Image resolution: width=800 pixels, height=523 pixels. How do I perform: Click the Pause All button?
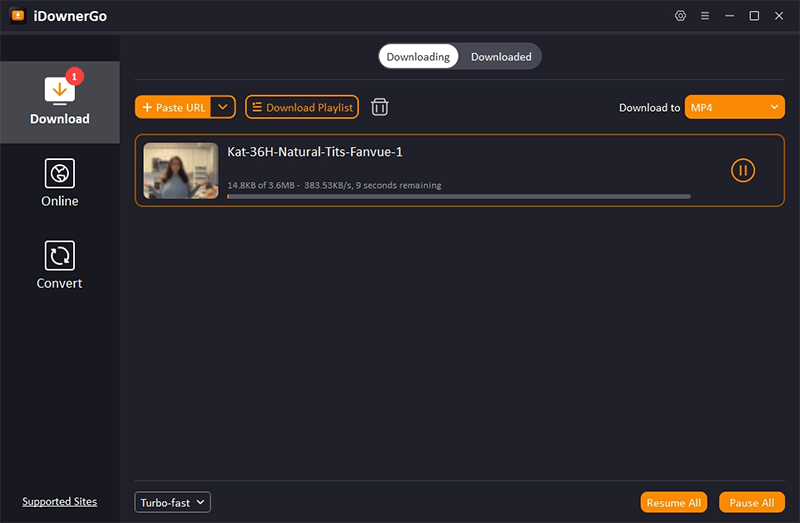[x=752, y=502]
